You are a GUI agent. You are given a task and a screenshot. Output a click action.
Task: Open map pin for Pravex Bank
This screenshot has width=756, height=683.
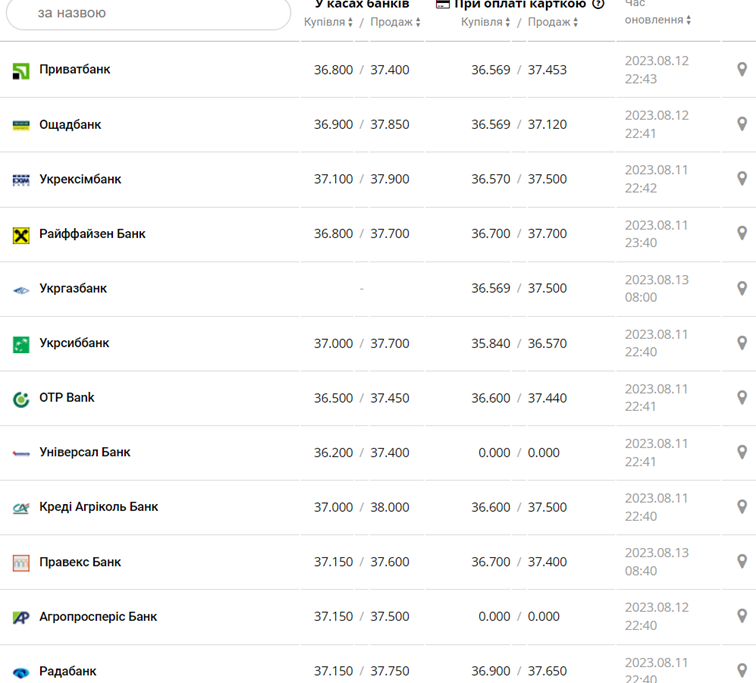742,561
